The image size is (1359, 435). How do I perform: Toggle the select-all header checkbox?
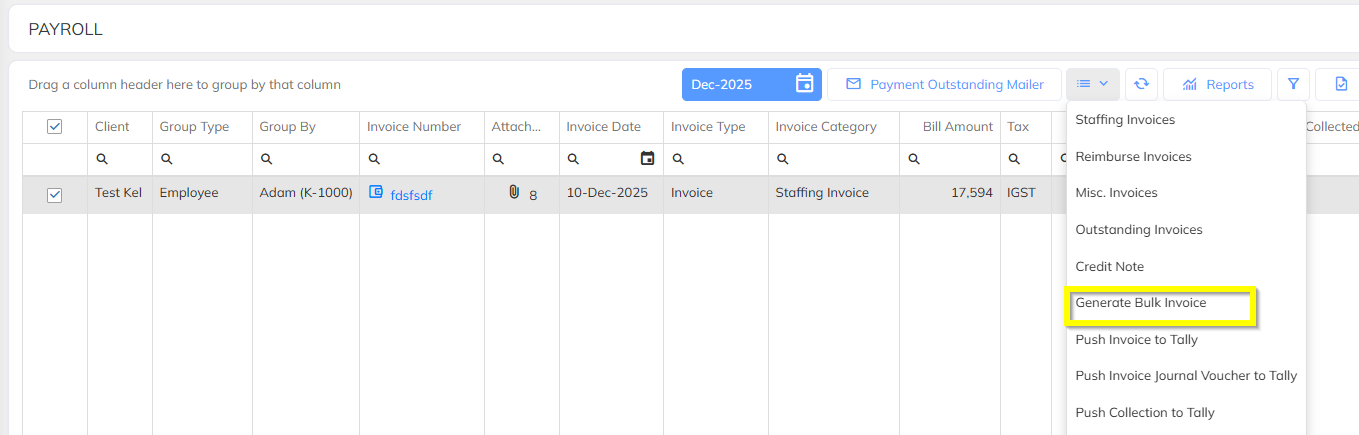[x=55, y=127]
